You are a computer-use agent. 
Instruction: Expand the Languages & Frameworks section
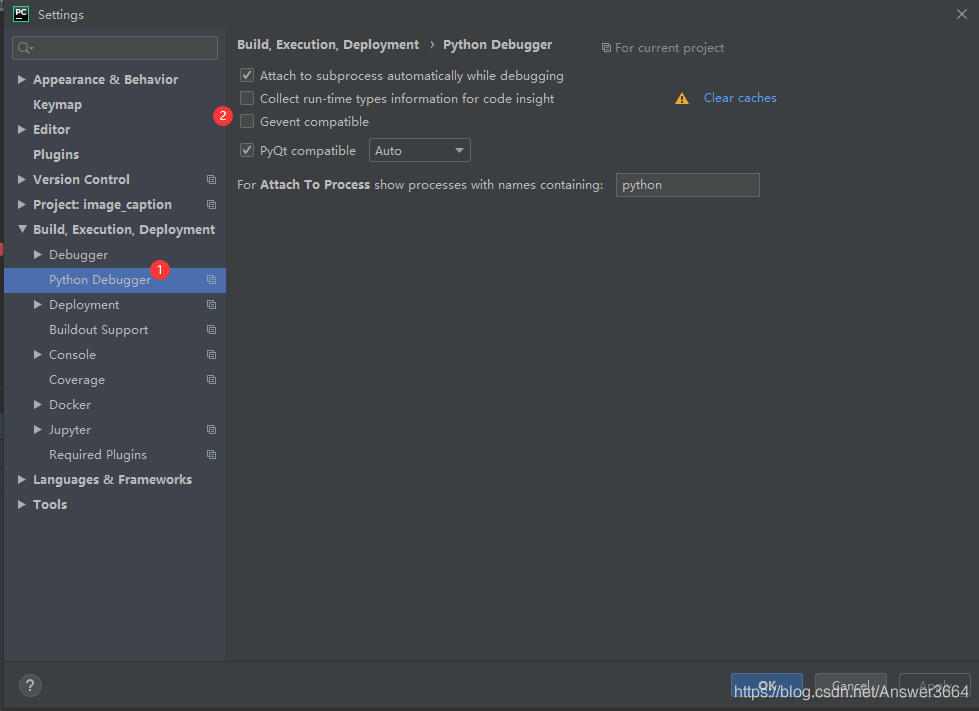click(x=23, y=480)
